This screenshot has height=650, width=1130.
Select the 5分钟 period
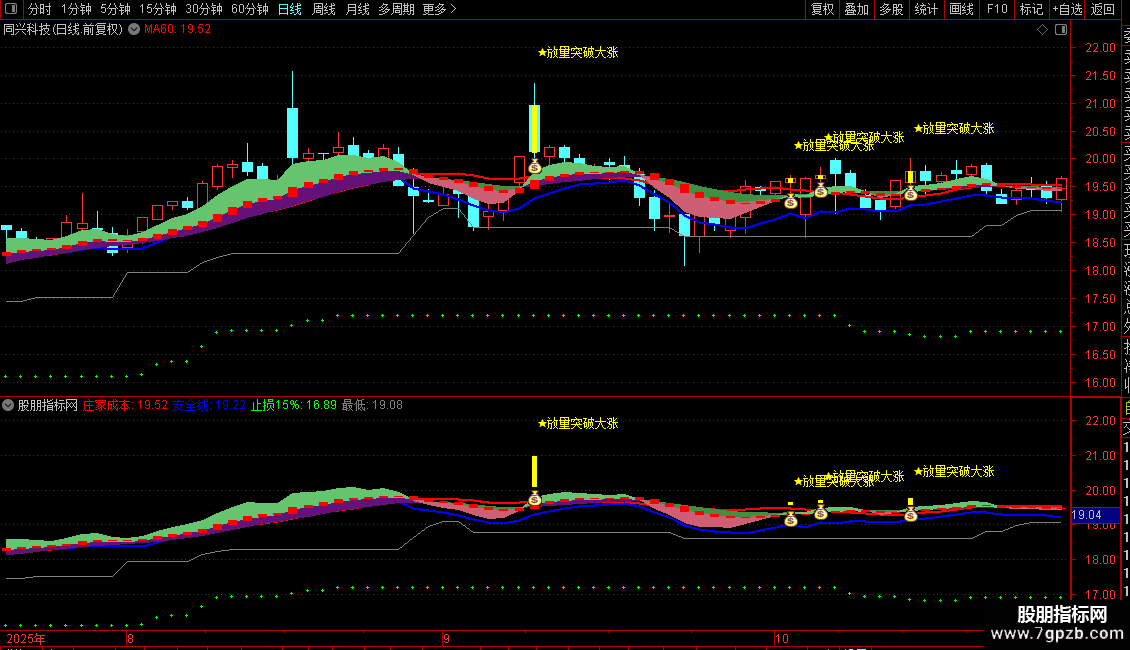pyautogui.click(x=115, y=9)
